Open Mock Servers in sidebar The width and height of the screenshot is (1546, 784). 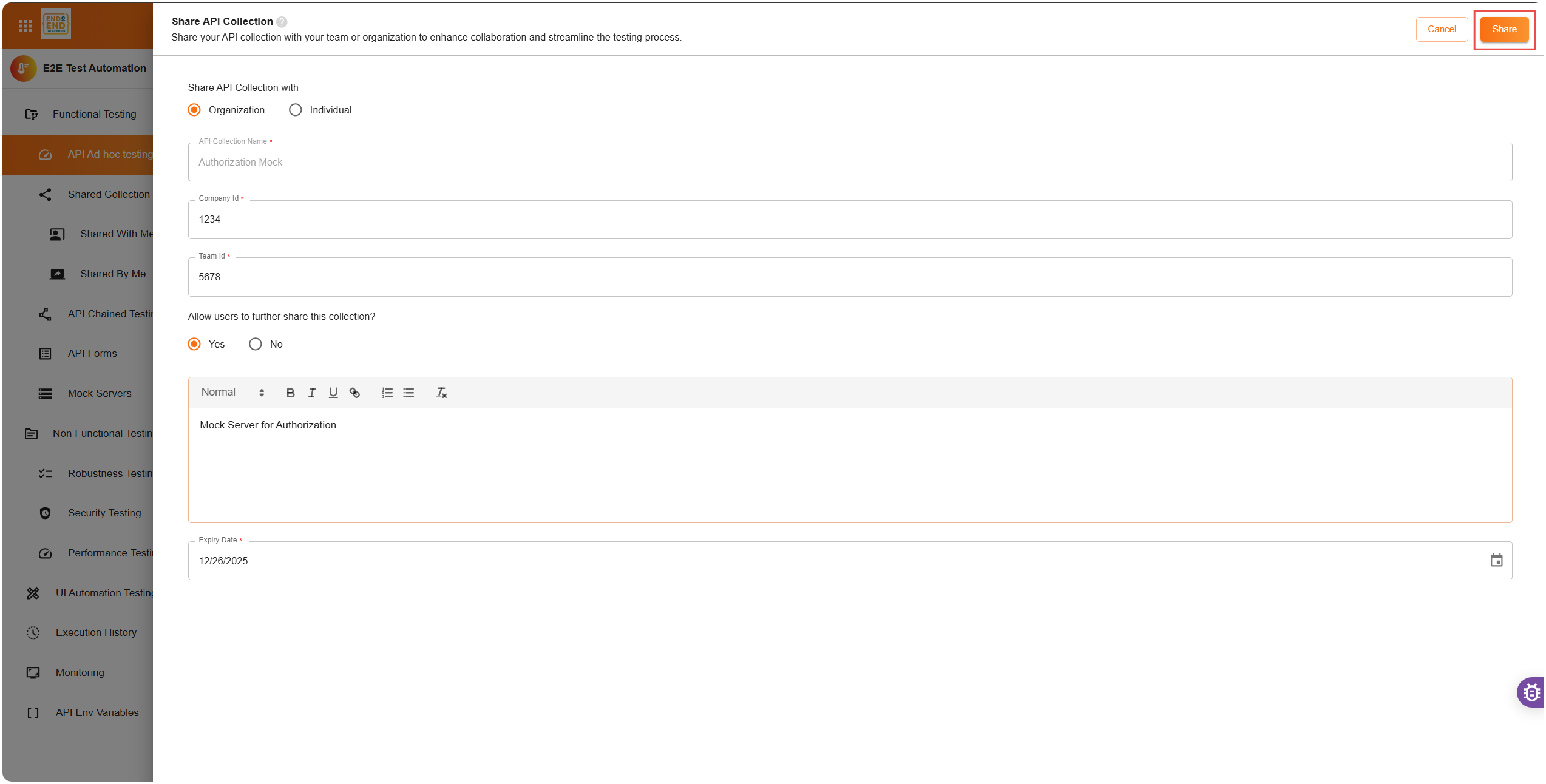click(x=99, y=393)
